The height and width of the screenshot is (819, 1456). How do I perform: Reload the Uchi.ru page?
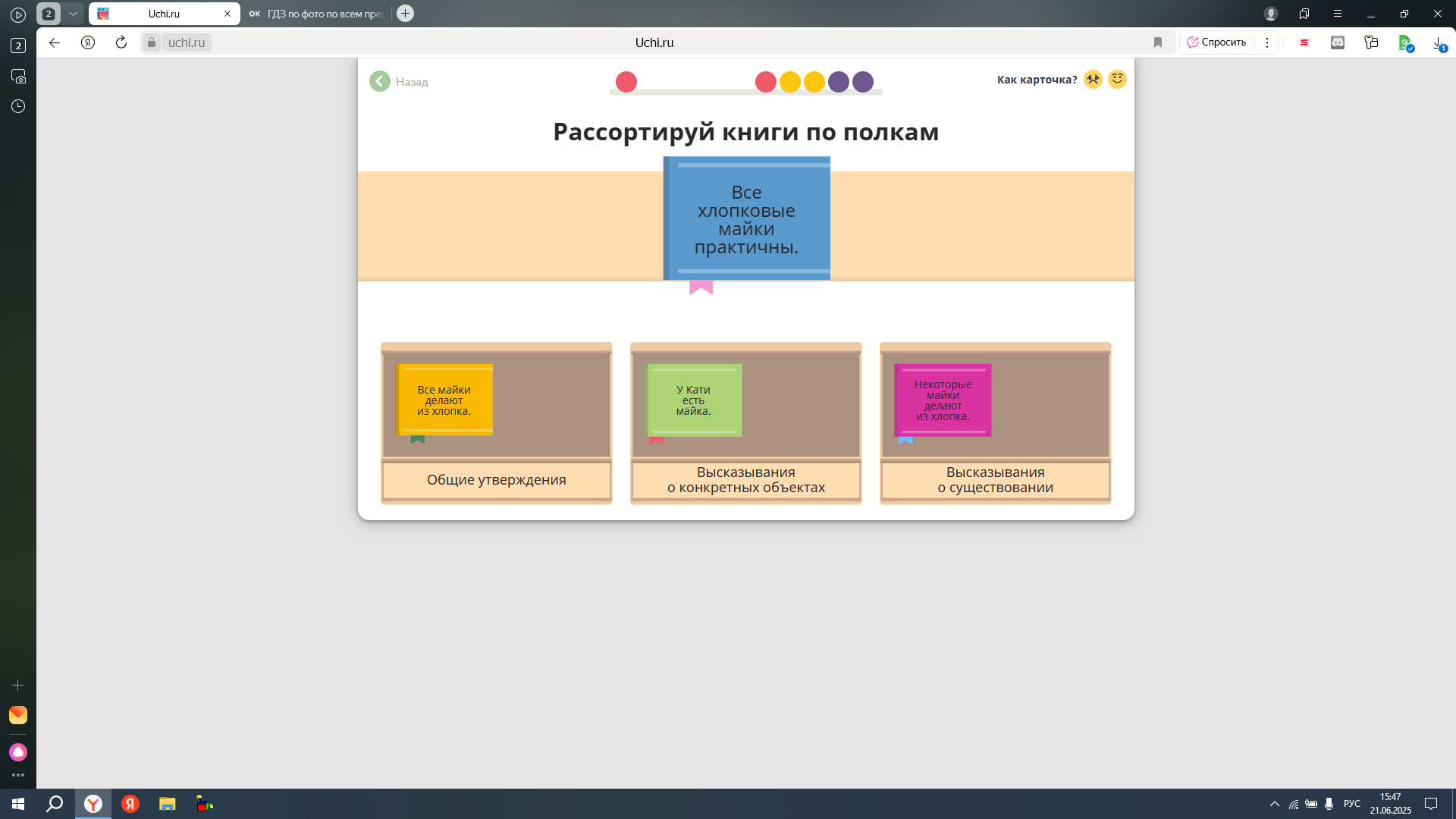coord(121,42)
